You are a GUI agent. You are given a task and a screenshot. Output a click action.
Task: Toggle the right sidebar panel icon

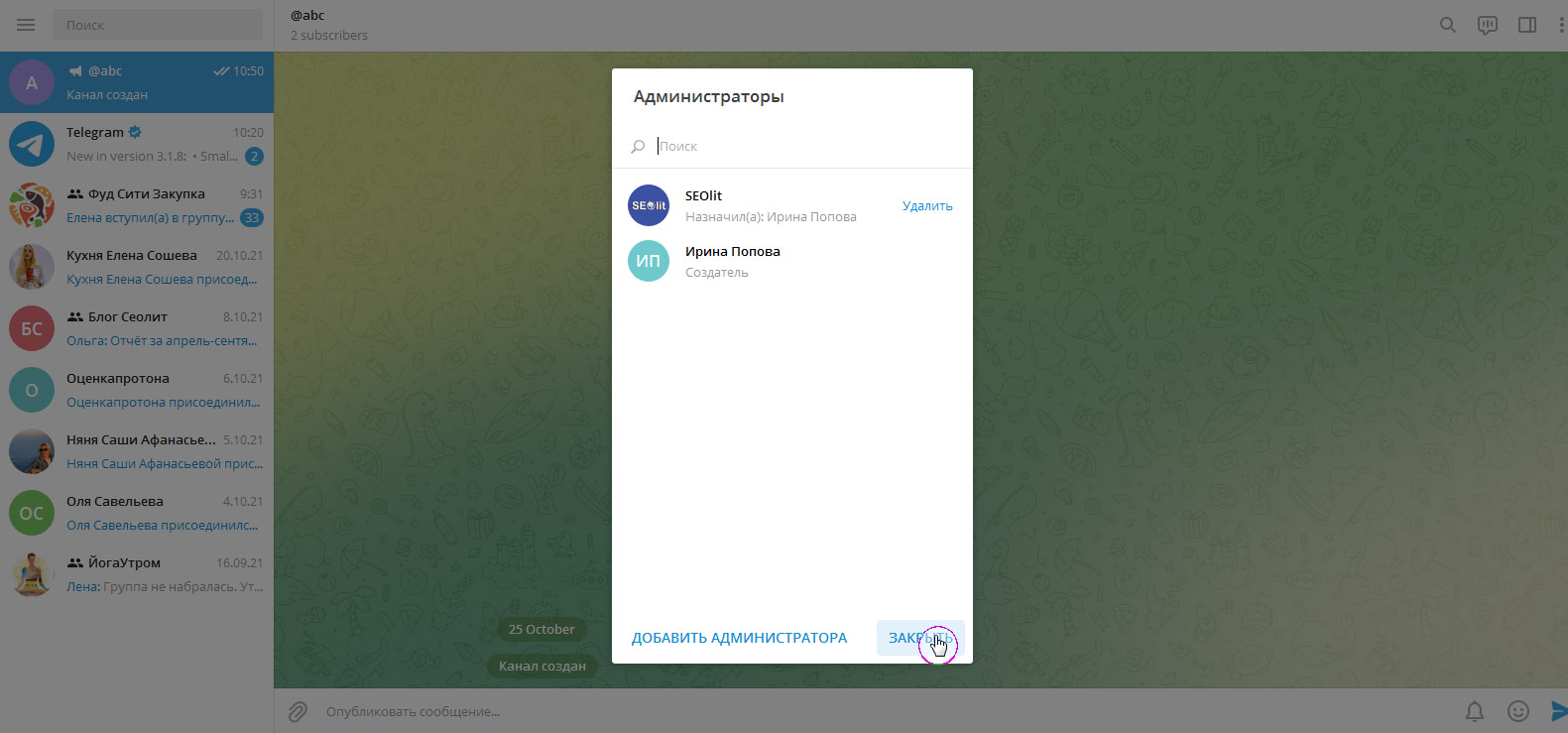pos(1526,25)
